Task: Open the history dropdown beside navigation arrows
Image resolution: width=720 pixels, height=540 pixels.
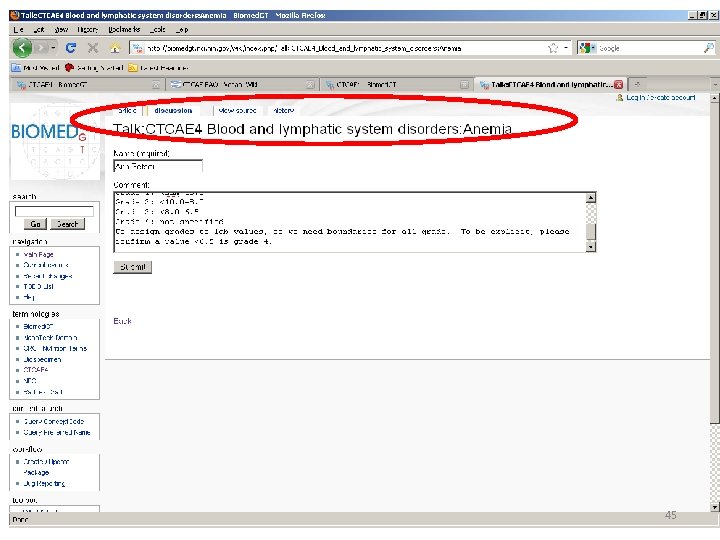Action: pos(53,48)
